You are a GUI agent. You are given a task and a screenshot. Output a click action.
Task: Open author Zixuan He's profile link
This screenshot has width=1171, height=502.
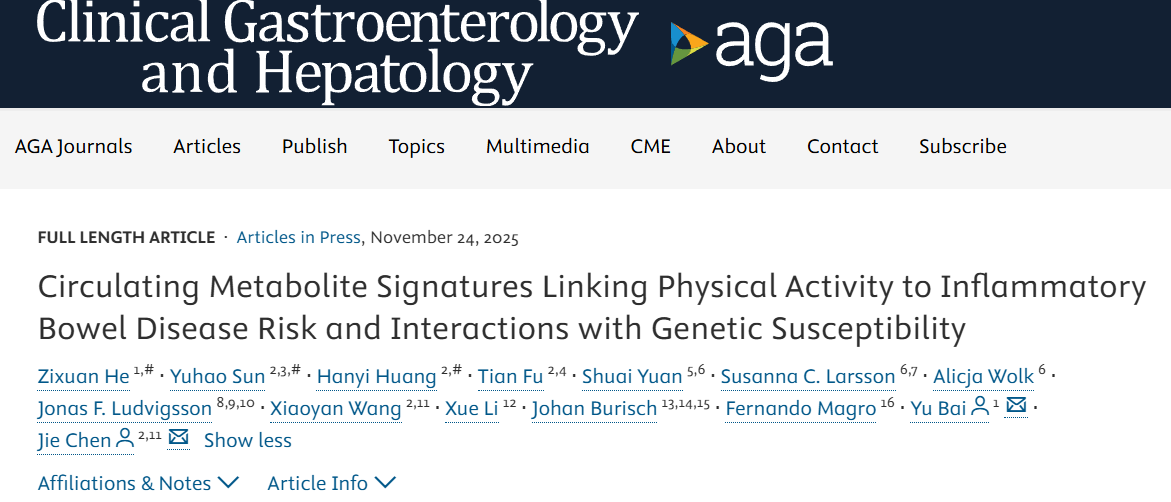point(83,377)
